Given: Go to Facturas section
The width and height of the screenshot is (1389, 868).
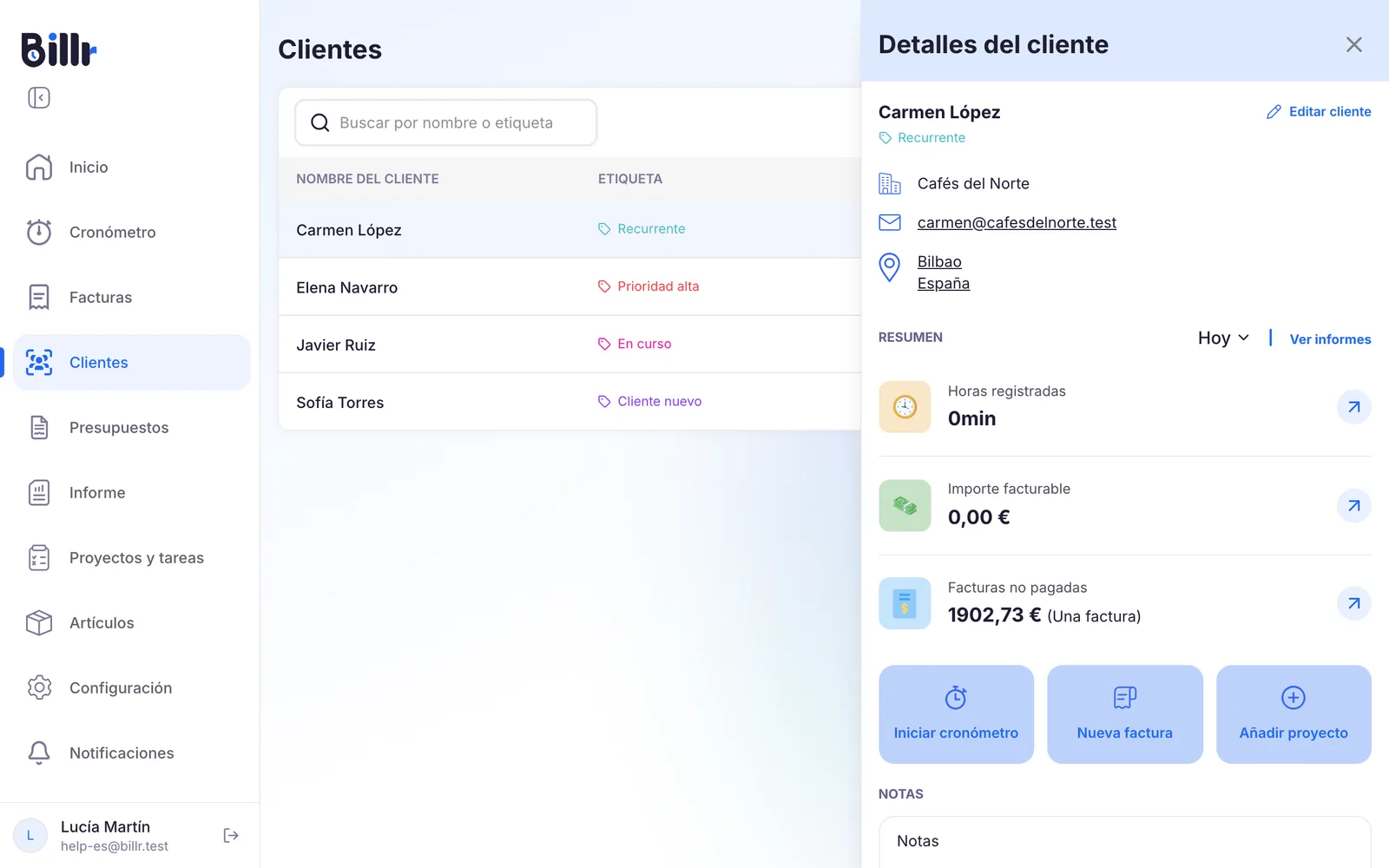Looking at the screenshot, I should [x=131, y=297].
